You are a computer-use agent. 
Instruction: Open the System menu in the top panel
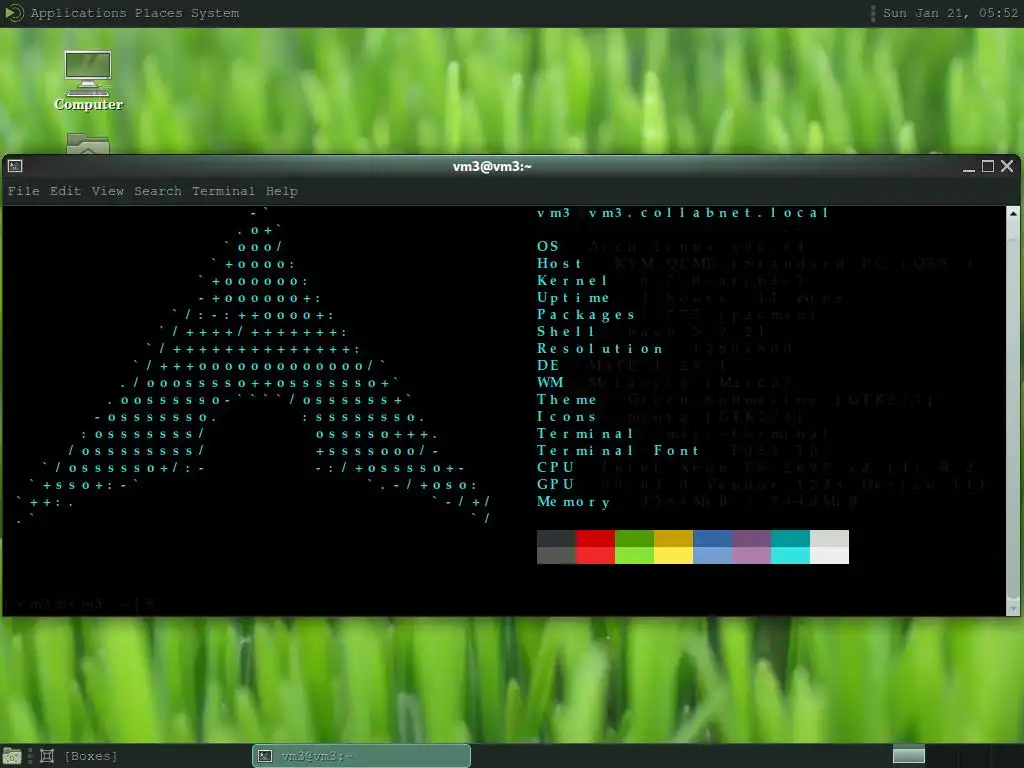tap(215, 13)
